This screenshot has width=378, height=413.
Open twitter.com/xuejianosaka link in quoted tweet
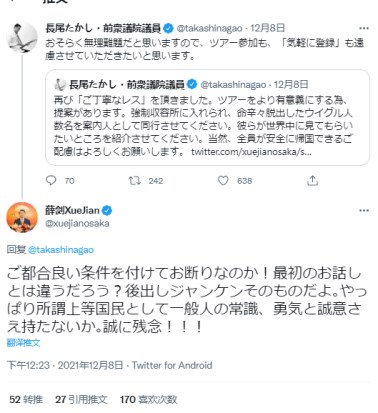click(x=251, y=152)
